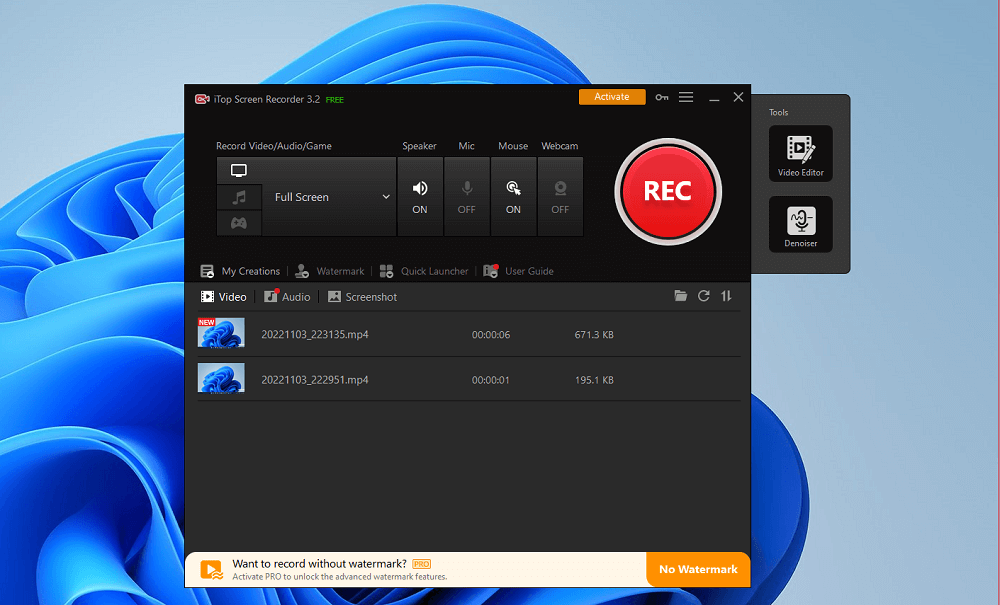Minimize the iTop Screen Recorder window
The image size is (1000, 605).
pos(714,98)
